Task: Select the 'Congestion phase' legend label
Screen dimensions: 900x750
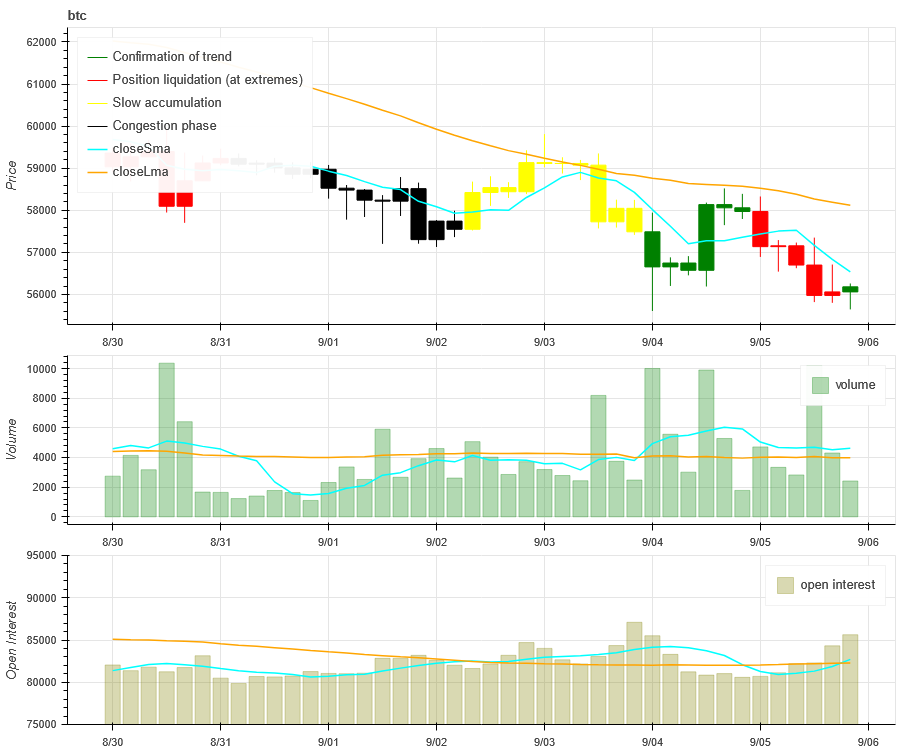Action: click(x=165, y=126)
